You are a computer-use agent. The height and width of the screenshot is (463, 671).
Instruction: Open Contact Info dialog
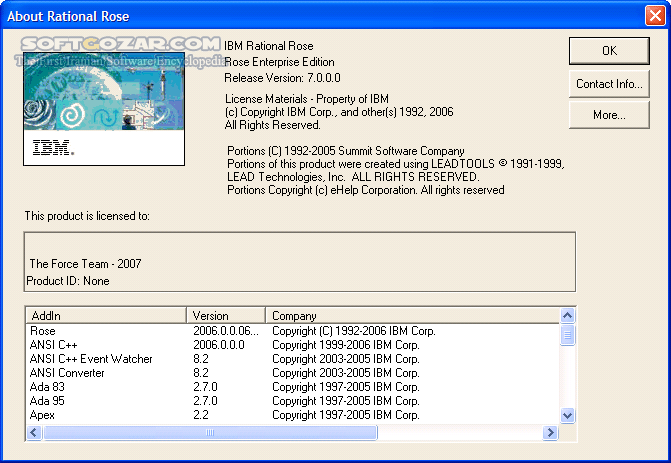click(x=609, y=84)
